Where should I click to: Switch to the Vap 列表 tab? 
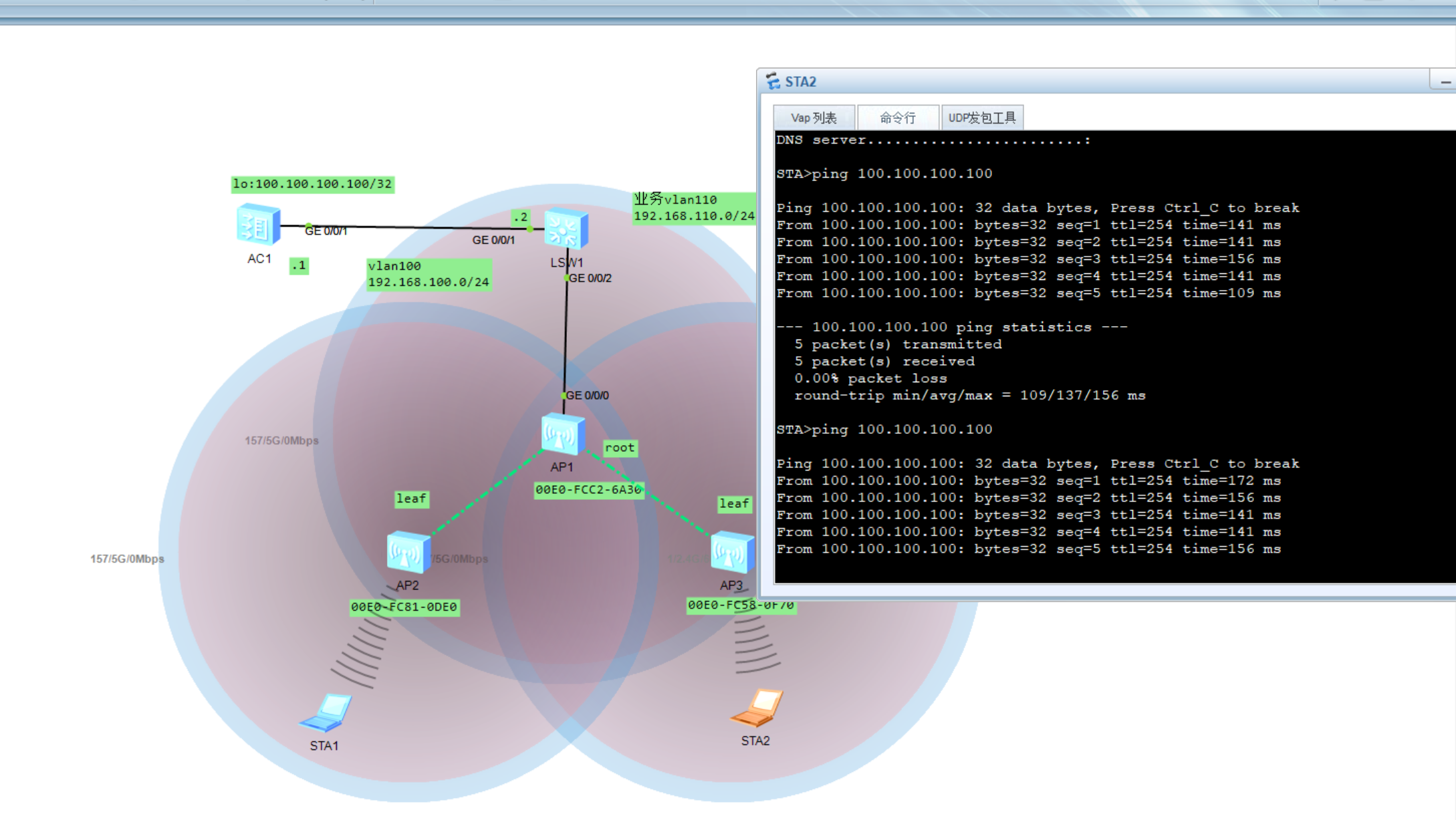point(814,118)
